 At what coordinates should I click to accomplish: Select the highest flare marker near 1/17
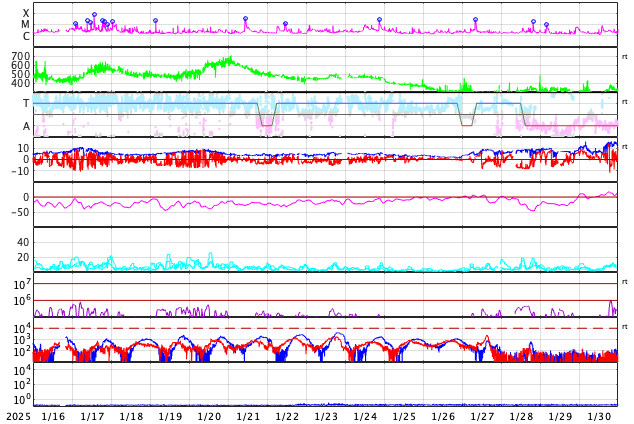[x=94, y=15]
